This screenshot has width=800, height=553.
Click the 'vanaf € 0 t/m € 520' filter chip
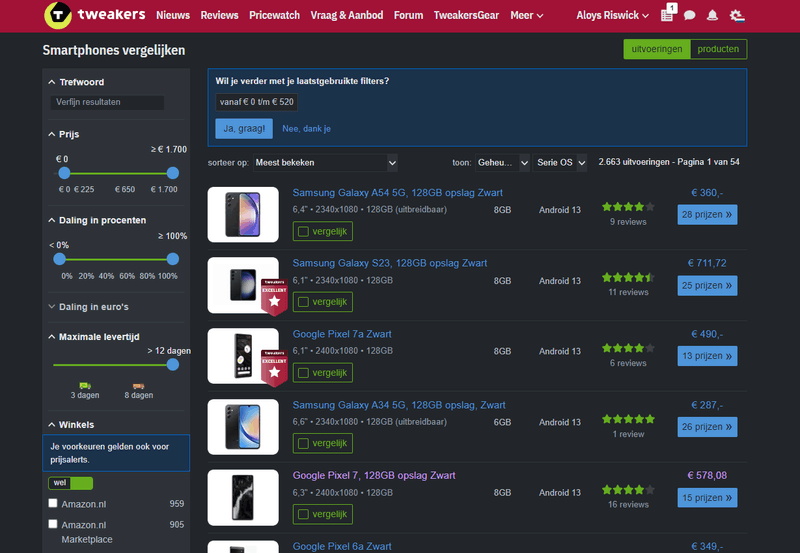[x=257, y=102]
